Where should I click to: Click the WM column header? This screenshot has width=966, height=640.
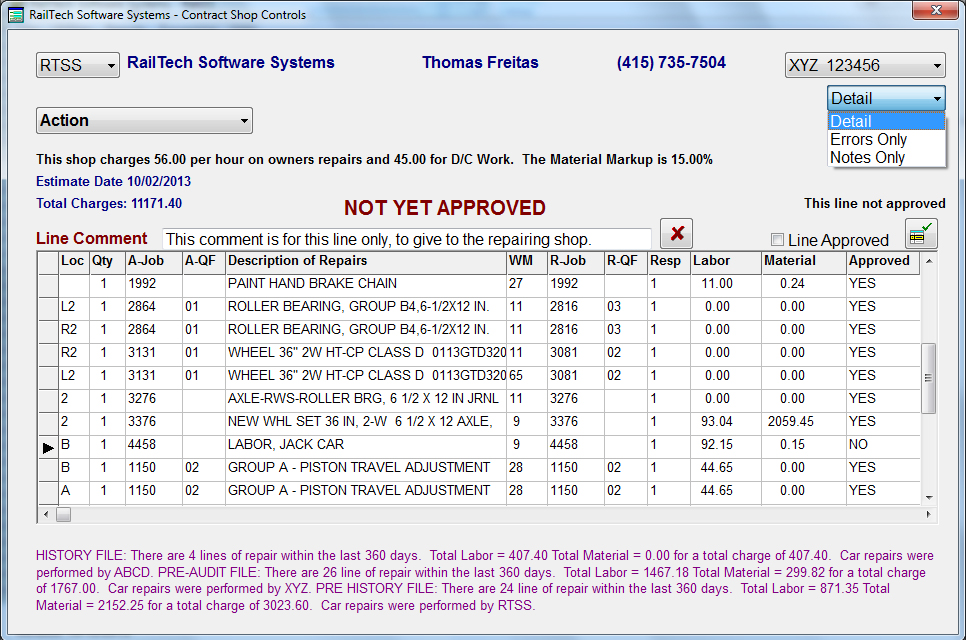pyautogui.click(x=527, y=261)
